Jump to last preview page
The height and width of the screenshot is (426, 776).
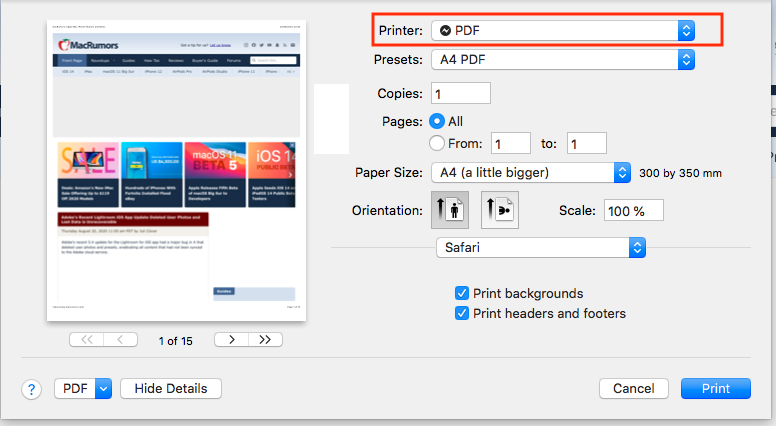click(x=265, y=340)
